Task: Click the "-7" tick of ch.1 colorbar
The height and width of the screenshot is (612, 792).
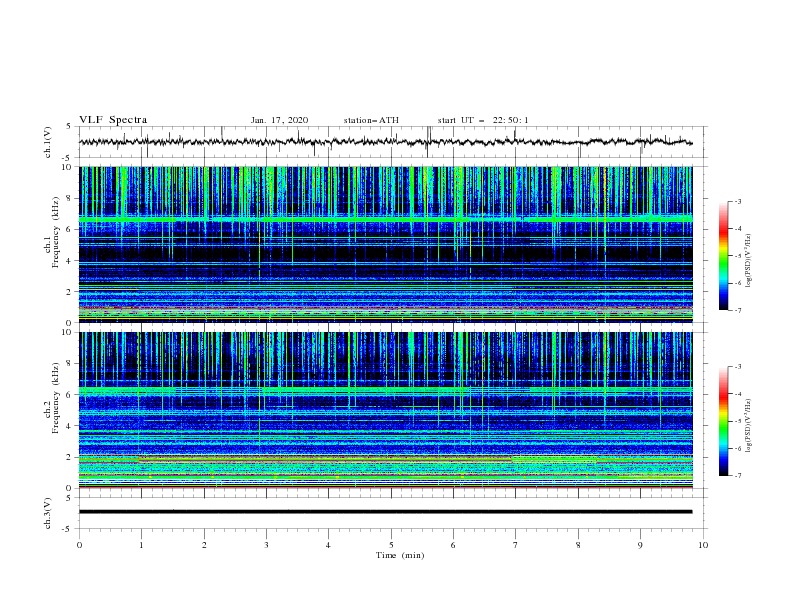Action: [x=737, y=310]
